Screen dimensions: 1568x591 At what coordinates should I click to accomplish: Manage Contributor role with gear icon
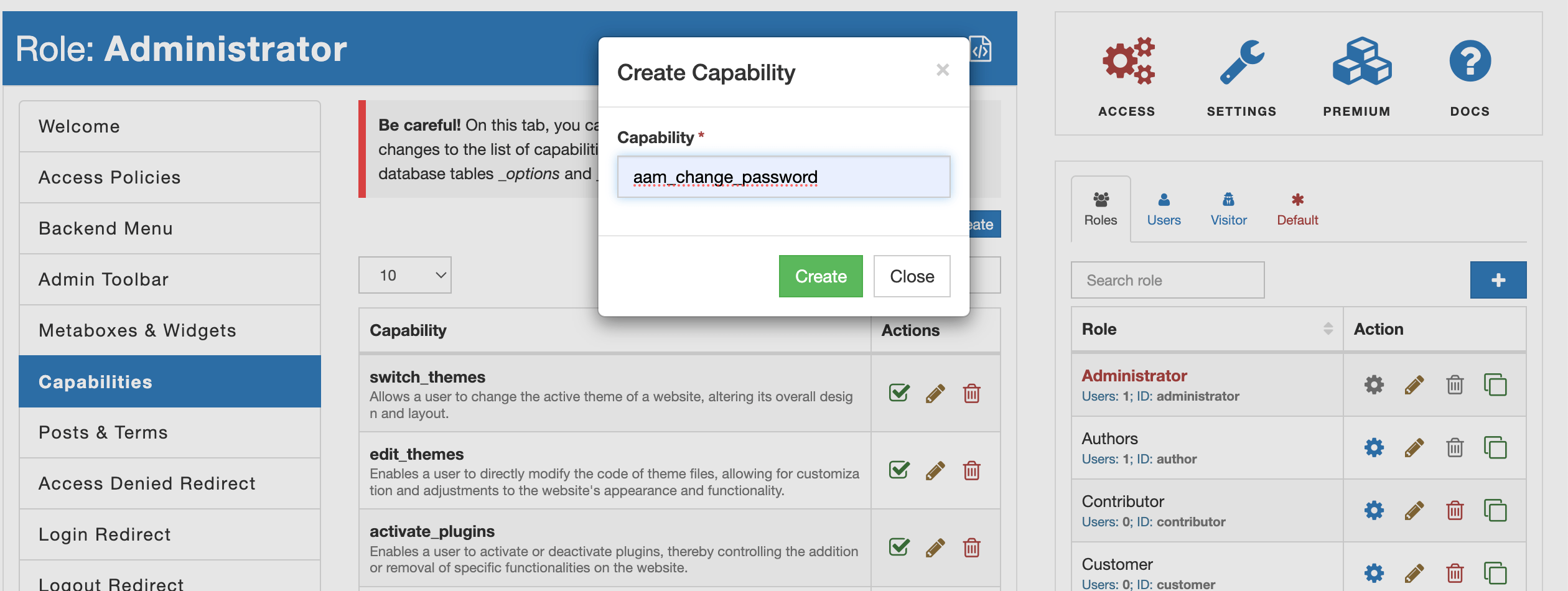tap(1374, 510)
